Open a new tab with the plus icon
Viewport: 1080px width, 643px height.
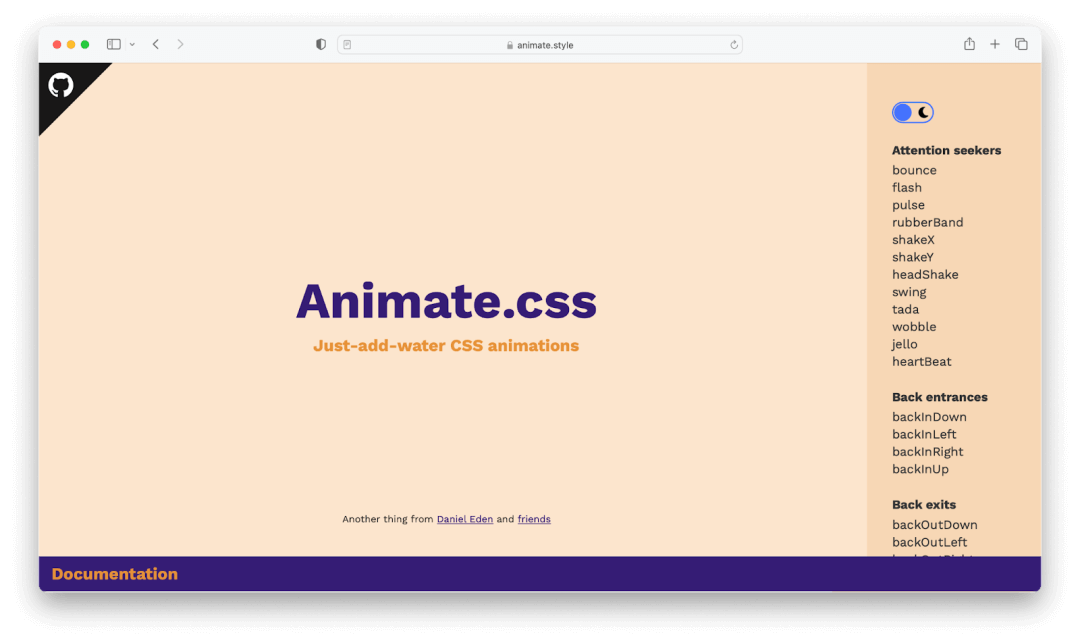994,44
